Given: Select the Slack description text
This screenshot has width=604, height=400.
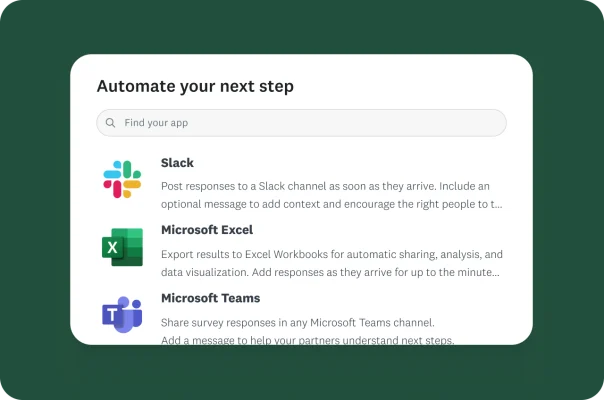Looking at the screenshot, I should click(x=332, y=195).
